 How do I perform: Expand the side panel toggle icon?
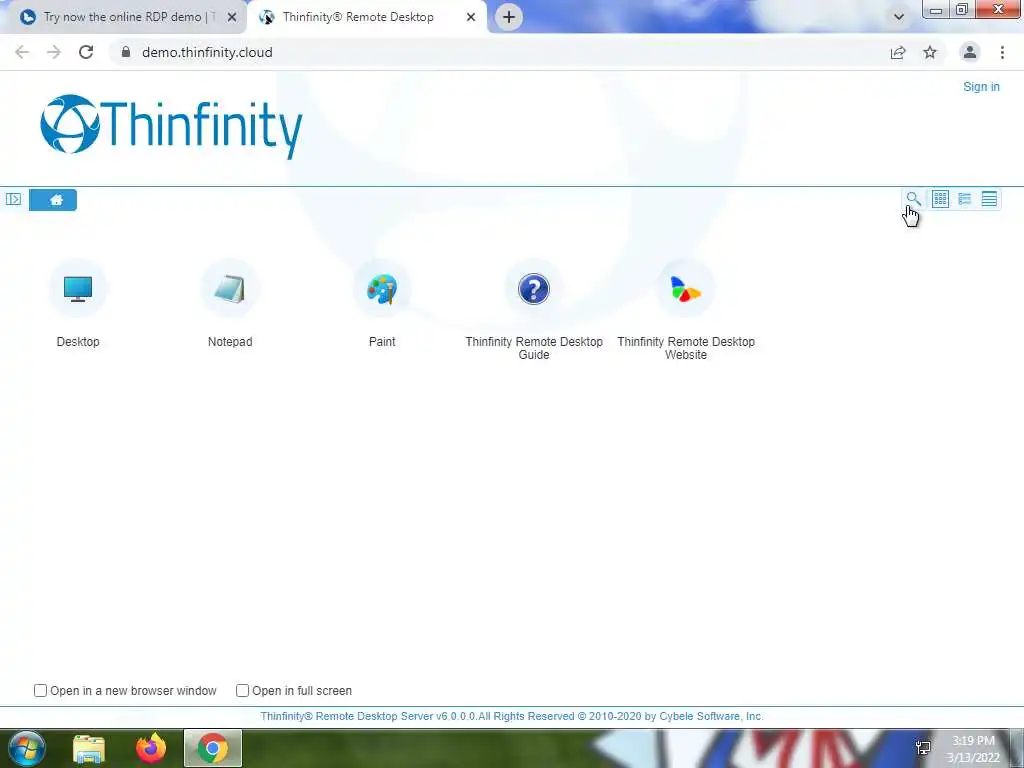[x=13, y=199]
